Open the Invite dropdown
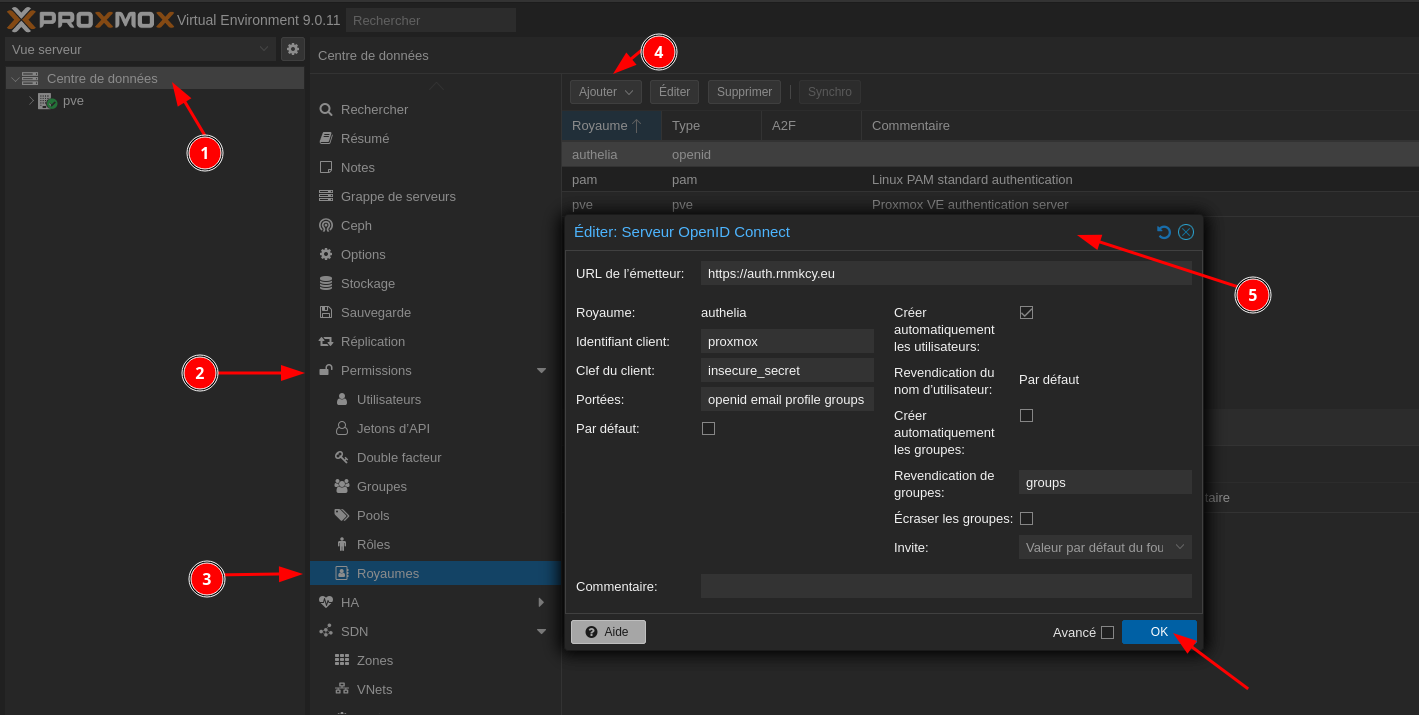Viewport: 1419px width, 715px height. (x=1104, y=547)
